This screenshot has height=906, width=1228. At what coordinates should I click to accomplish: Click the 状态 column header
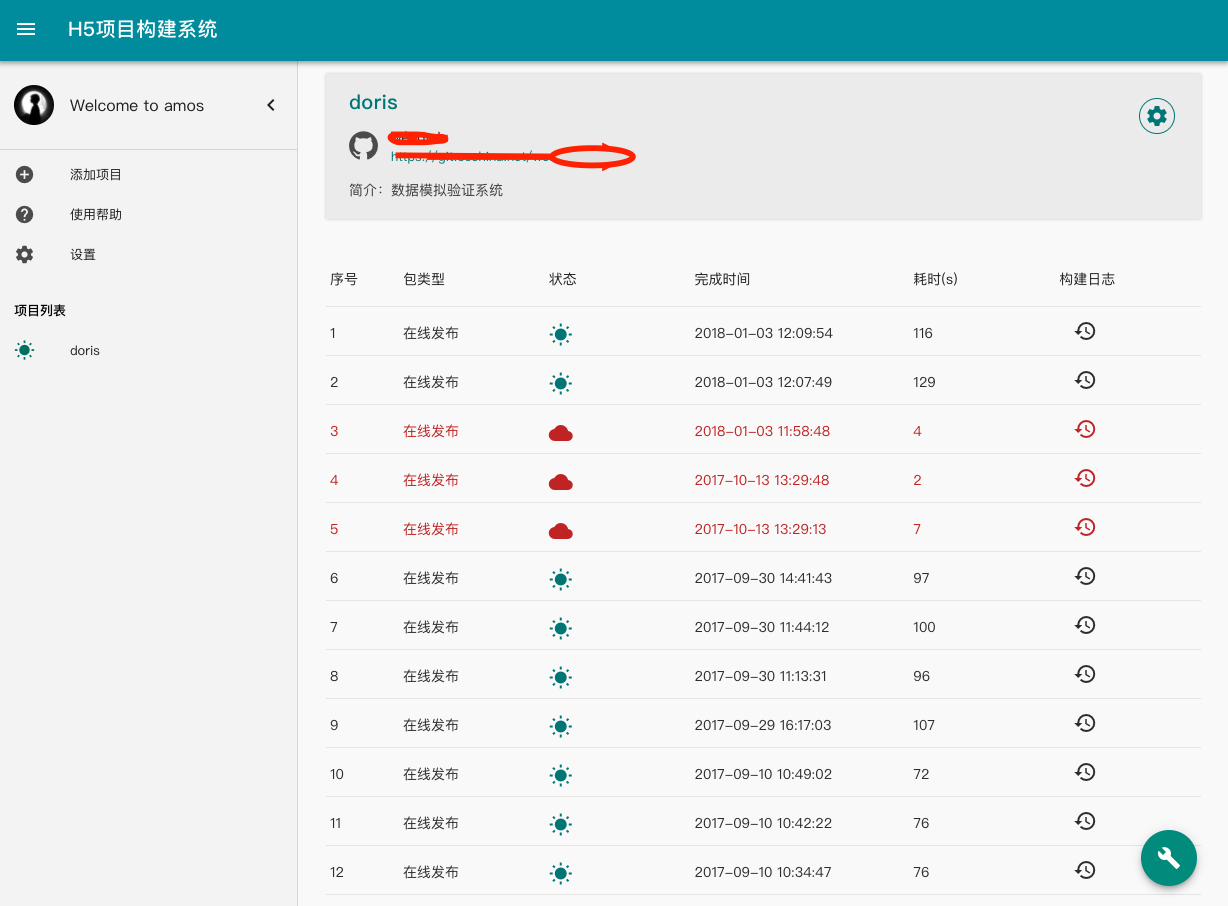click(x=563, y=279)
